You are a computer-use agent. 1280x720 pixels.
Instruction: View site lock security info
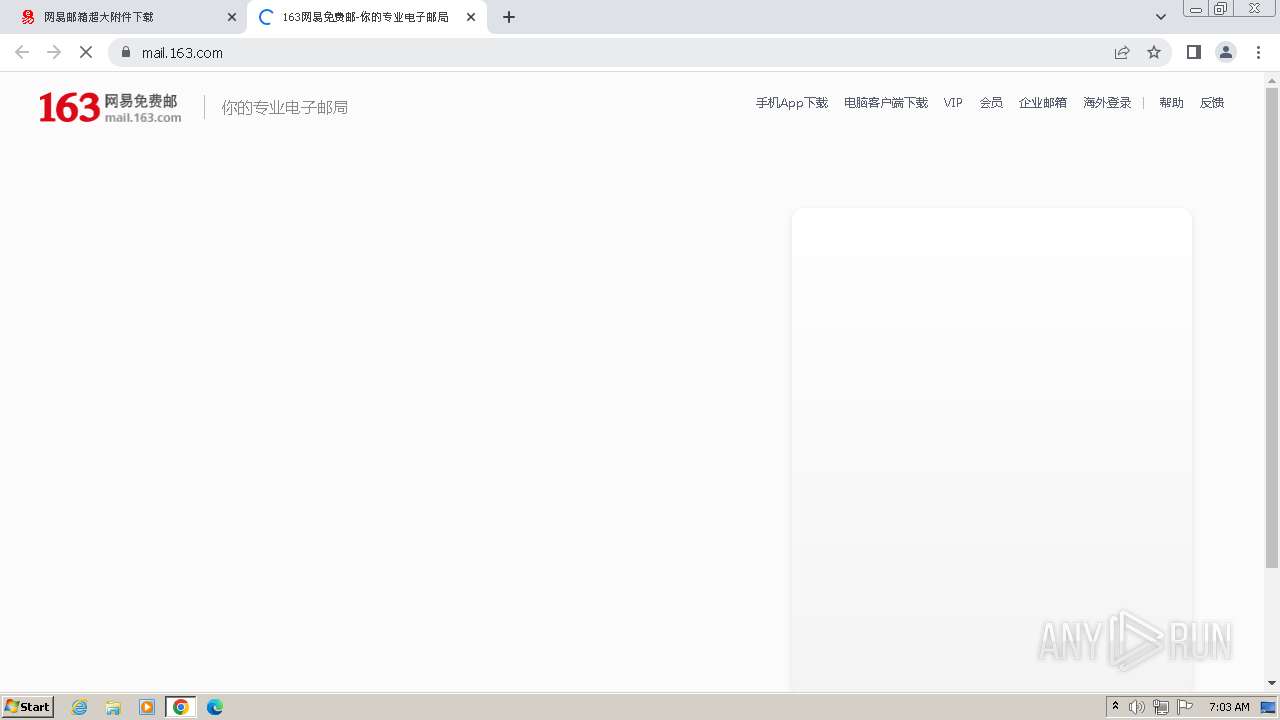[126, 52]
